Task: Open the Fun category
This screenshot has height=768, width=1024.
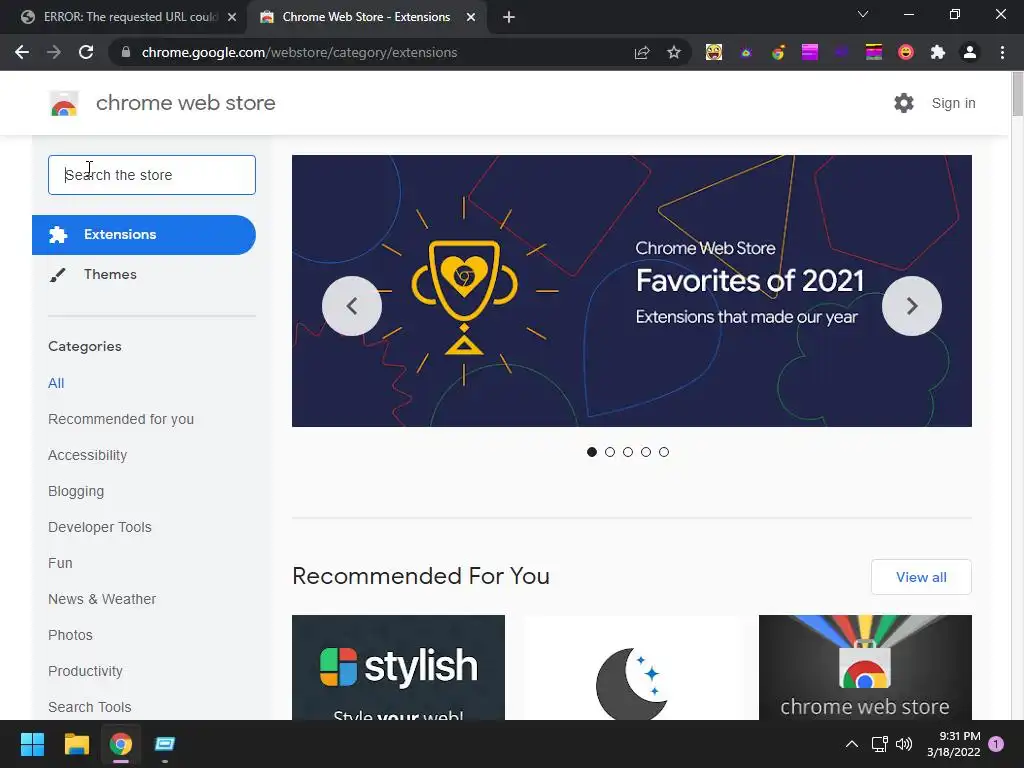Action: (x=60, y=563)
